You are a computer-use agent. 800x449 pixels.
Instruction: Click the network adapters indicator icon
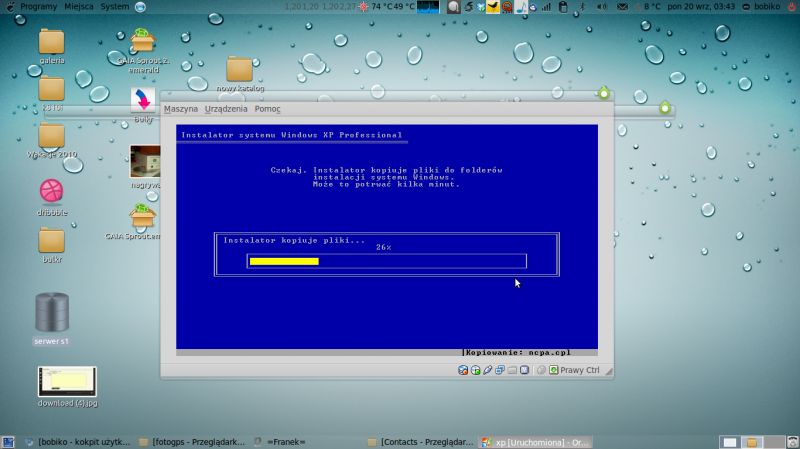pos(500,370)
